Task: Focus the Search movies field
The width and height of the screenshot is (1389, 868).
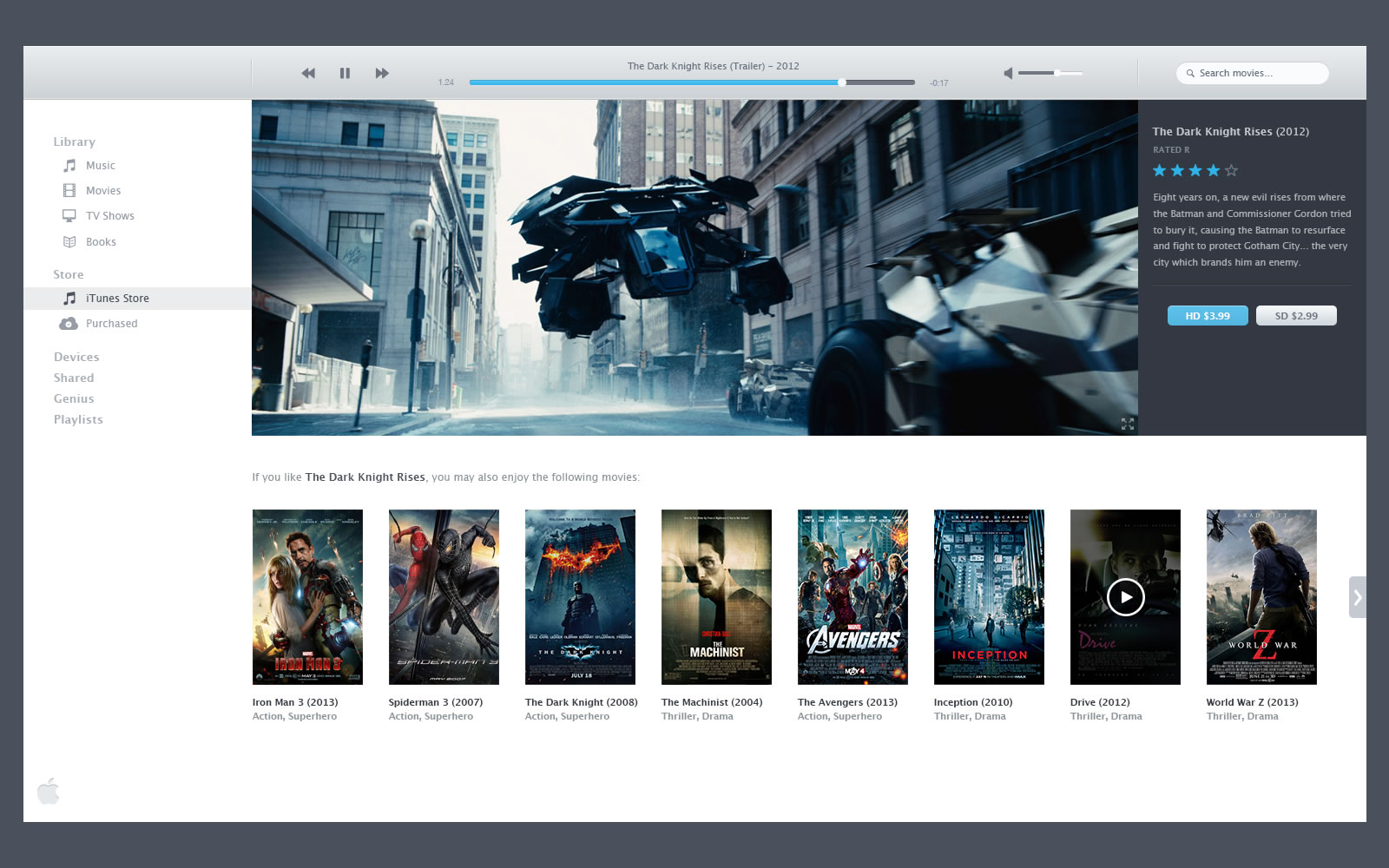Action: point(1252,73)
